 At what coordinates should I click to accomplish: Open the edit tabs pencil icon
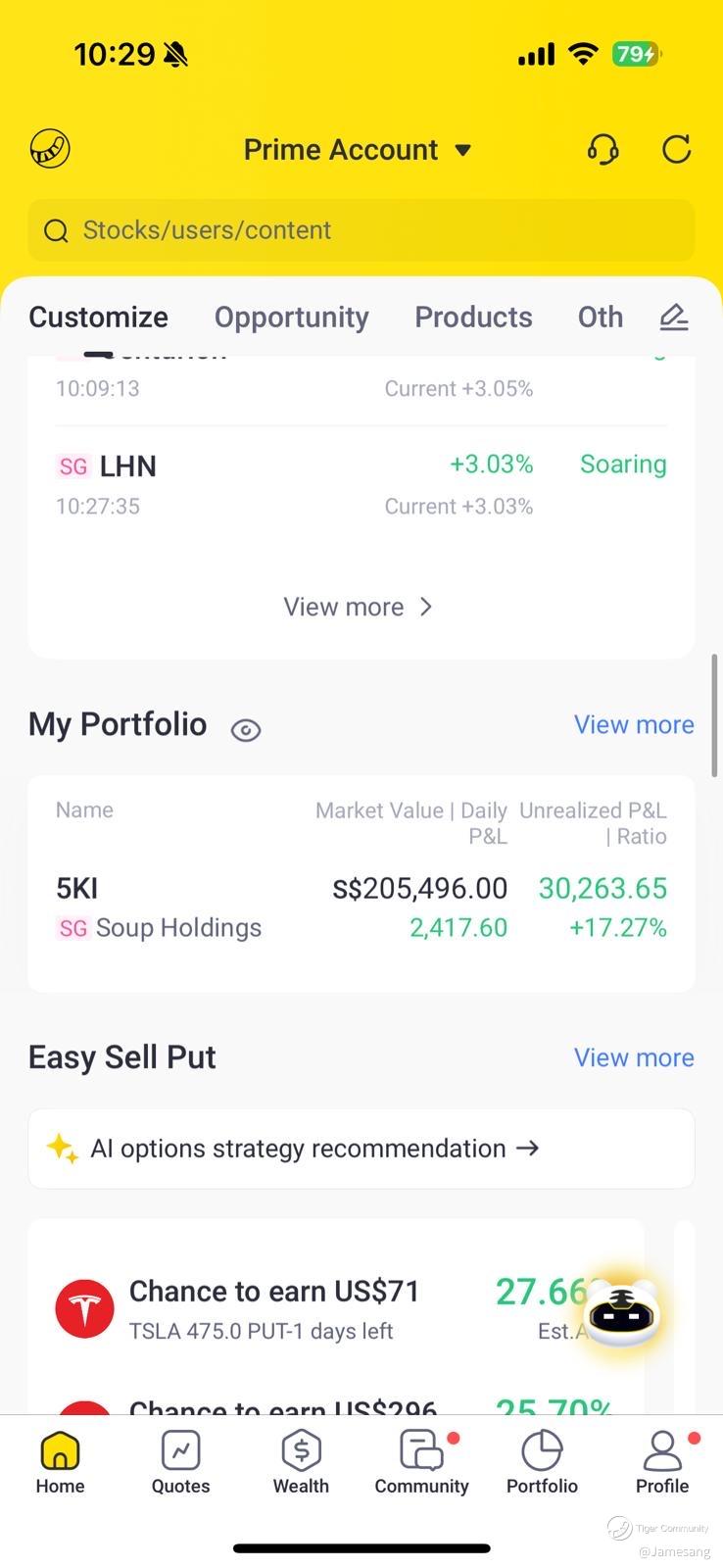674,317
